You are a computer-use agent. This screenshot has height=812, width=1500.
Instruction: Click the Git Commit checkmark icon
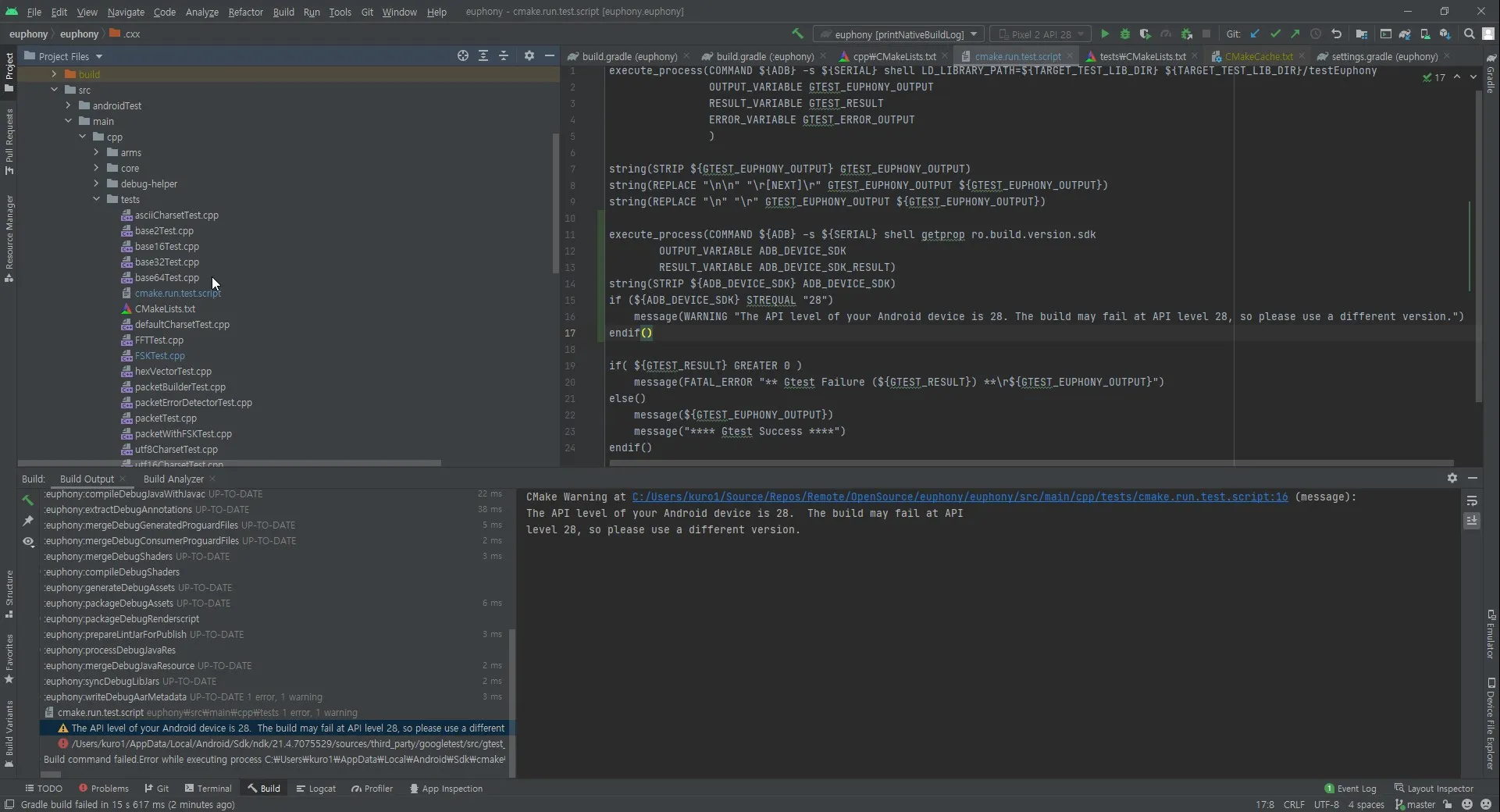tap(1275, 34)
